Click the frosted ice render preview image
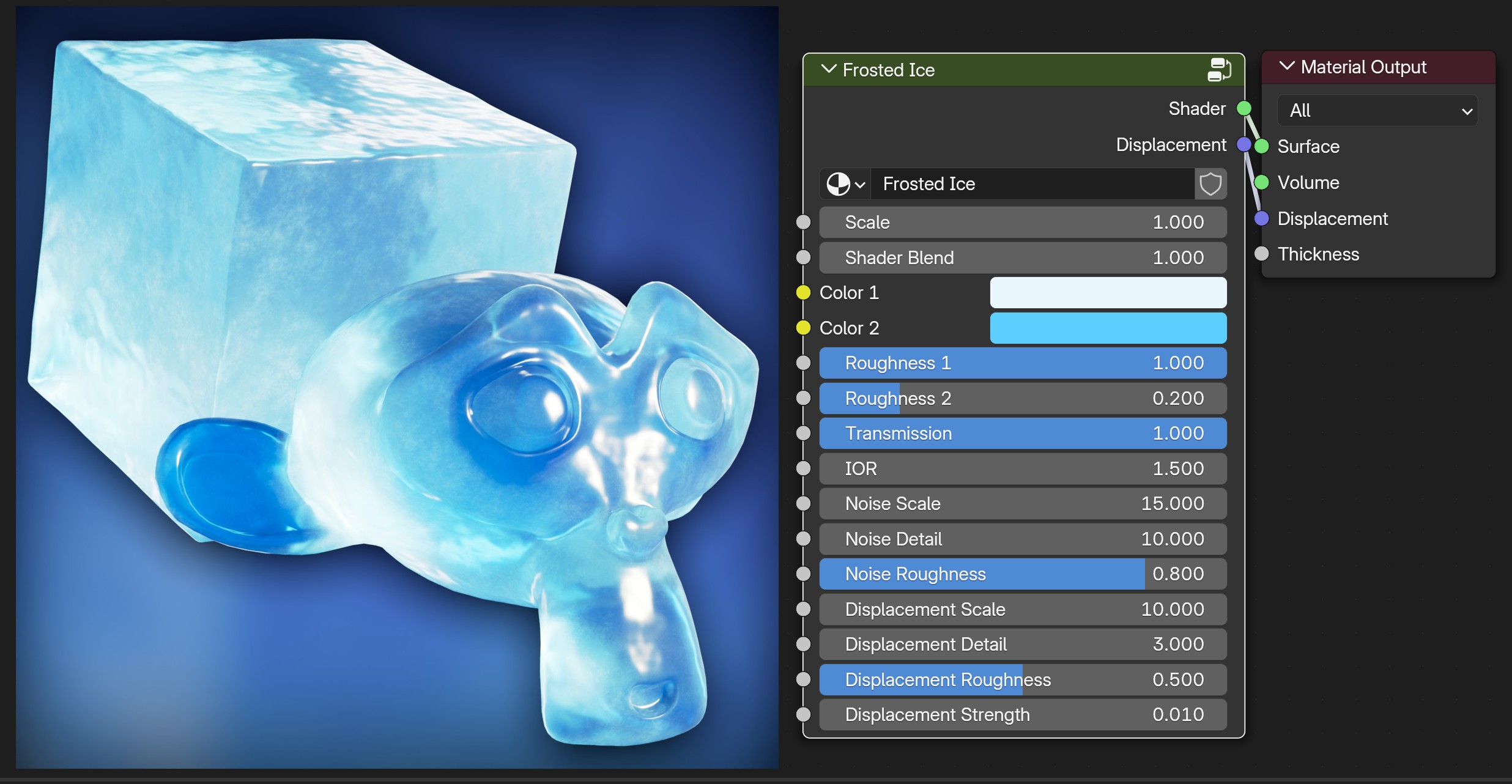 coord(397,387)
